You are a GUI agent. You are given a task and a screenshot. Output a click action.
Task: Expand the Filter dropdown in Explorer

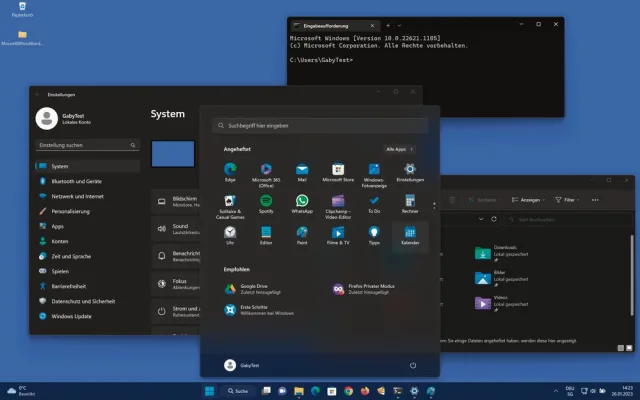(569, 200)
